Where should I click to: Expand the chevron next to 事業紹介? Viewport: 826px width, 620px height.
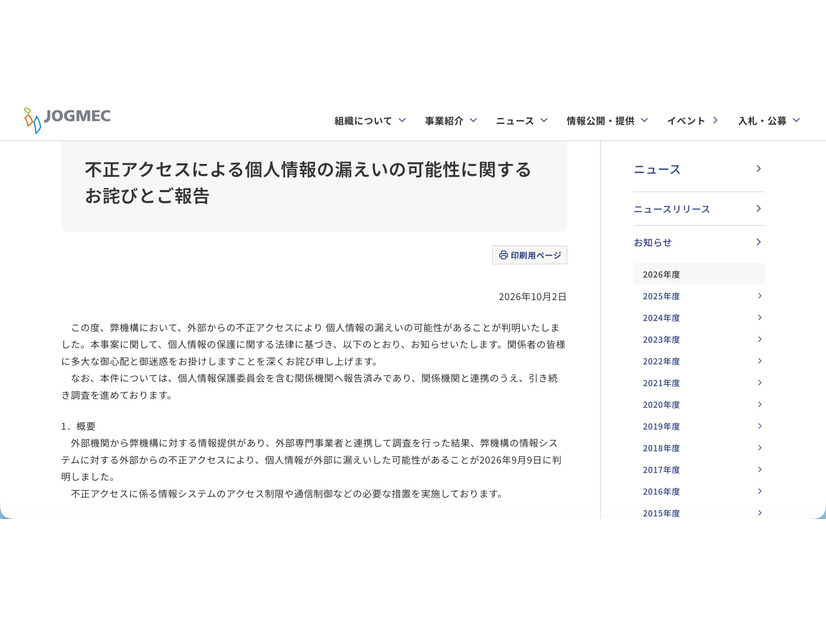tap(473, 120)
